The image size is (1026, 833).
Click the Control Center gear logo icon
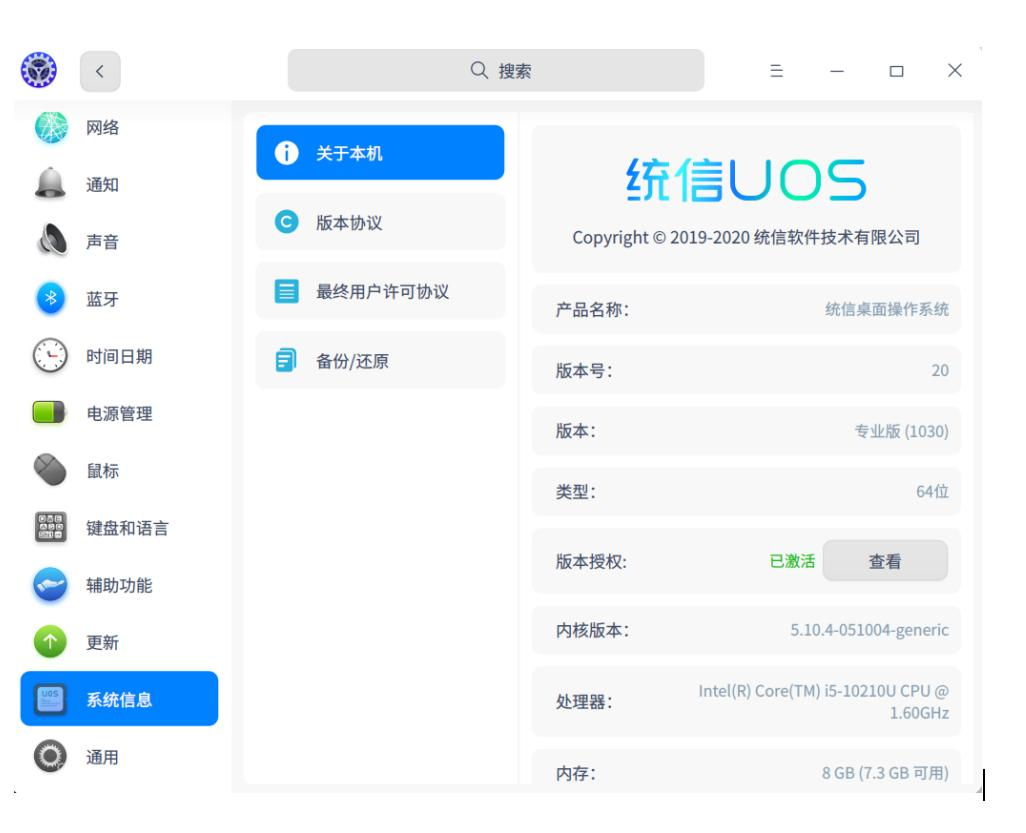39,70
